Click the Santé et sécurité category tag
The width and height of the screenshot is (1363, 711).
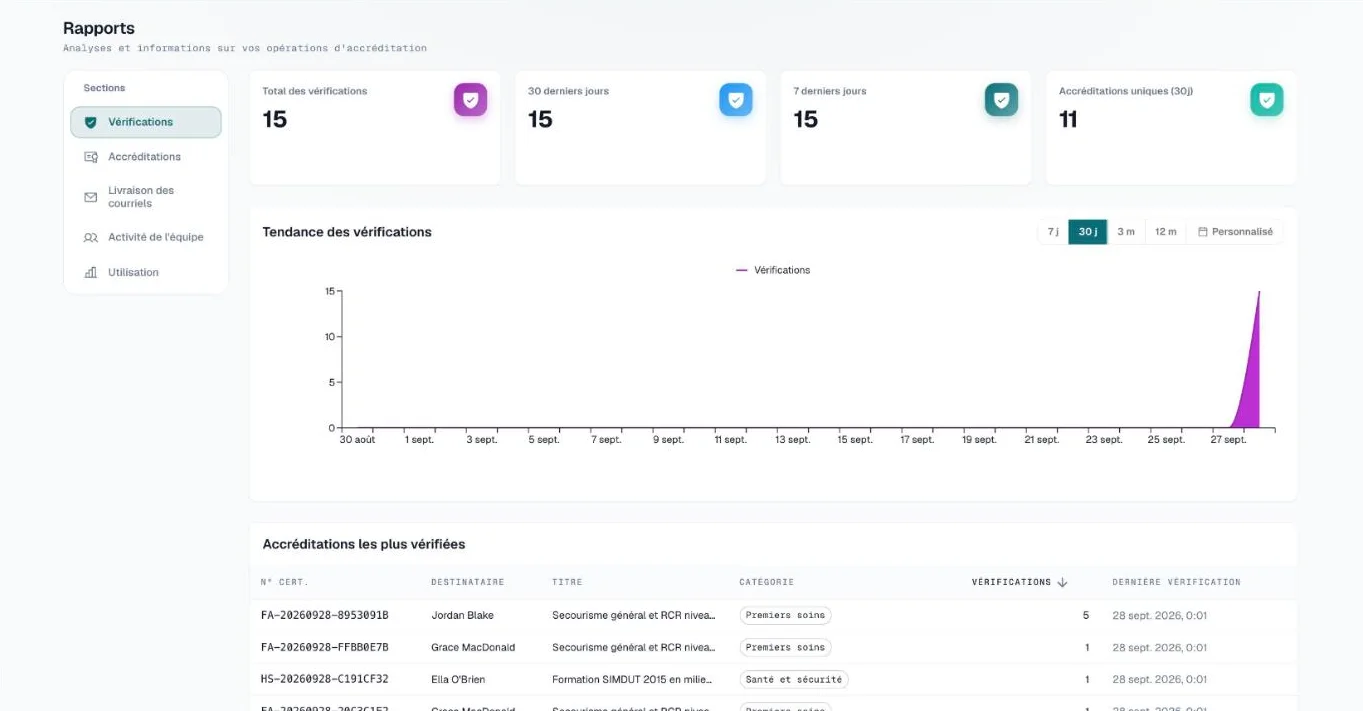794,679
